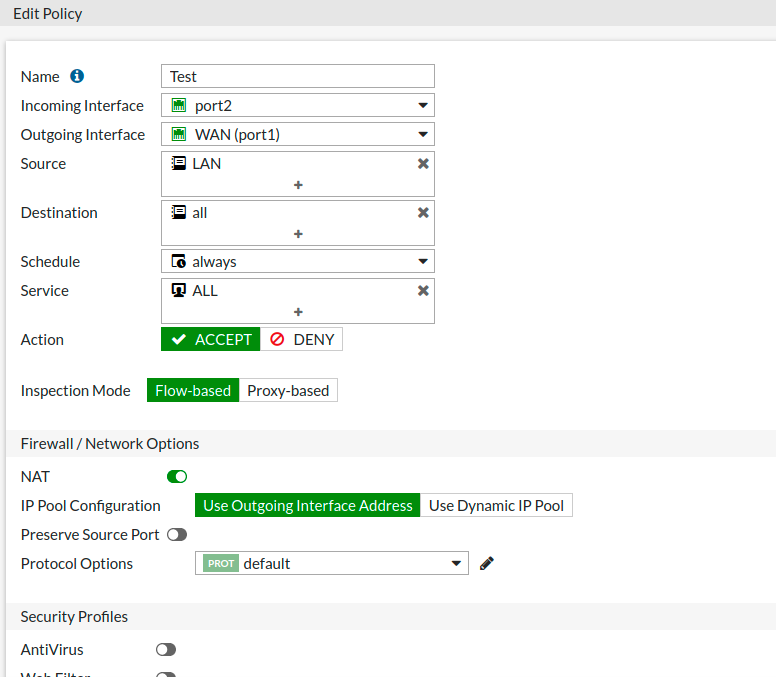Open the Protocol Options dropdown
The width and height of the screenshot is (776, 677).
tap(332, 564)
